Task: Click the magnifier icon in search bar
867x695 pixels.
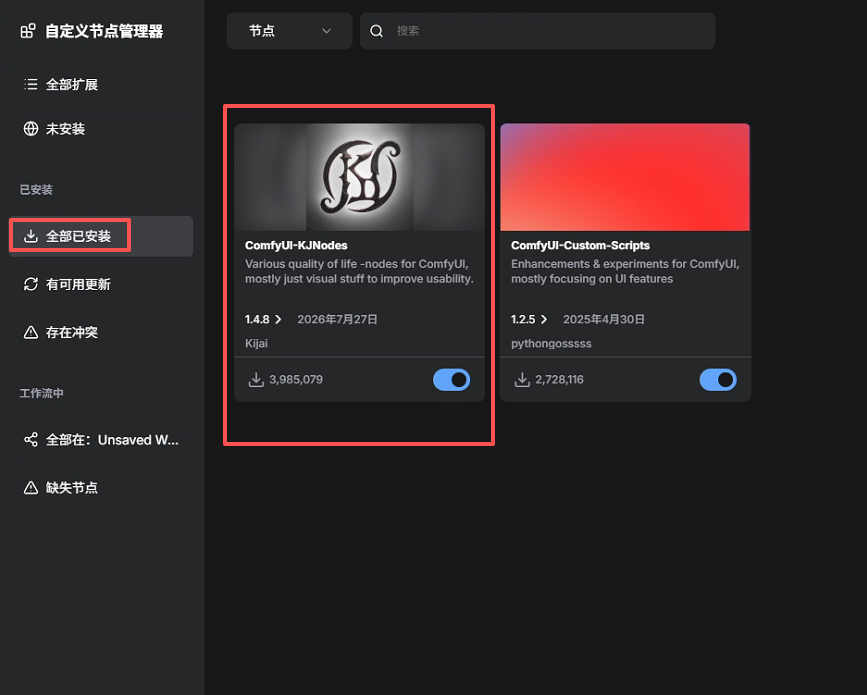Action: pos(377,31)
